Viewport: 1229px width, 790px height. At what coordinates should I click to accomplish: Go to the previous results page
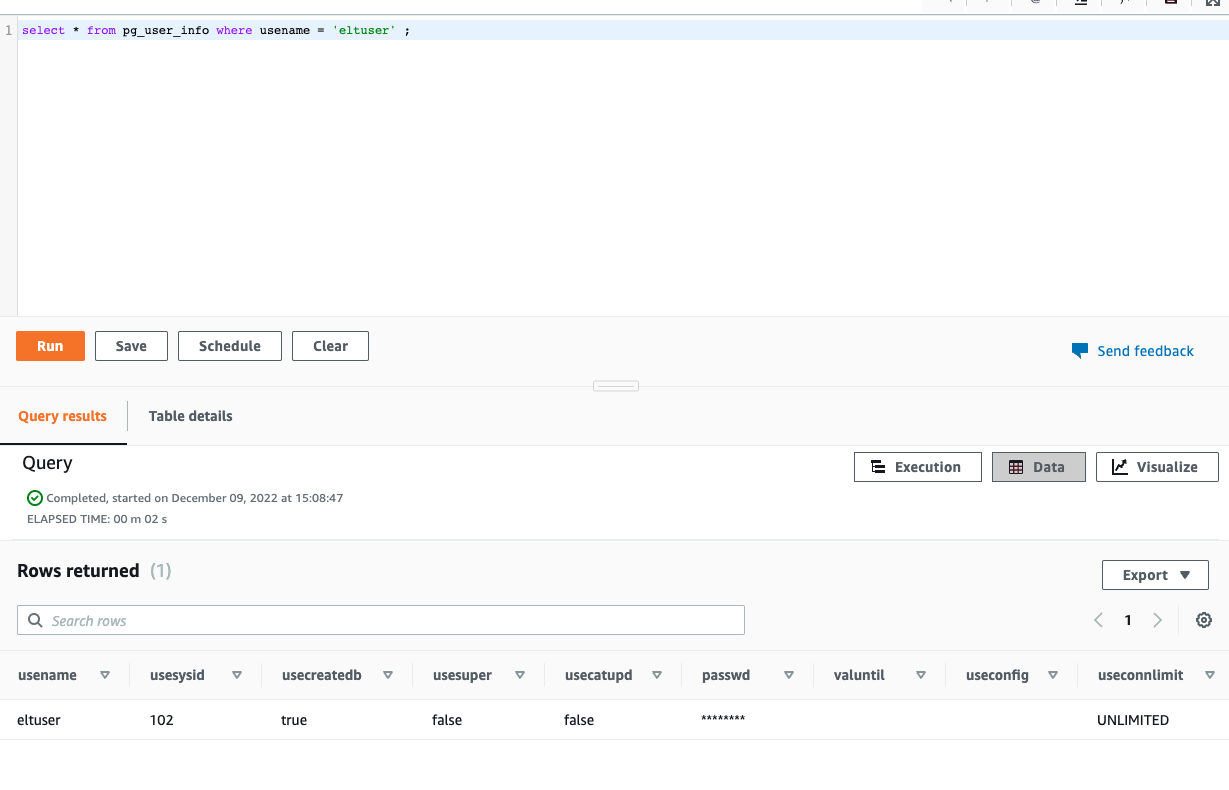1098,620
